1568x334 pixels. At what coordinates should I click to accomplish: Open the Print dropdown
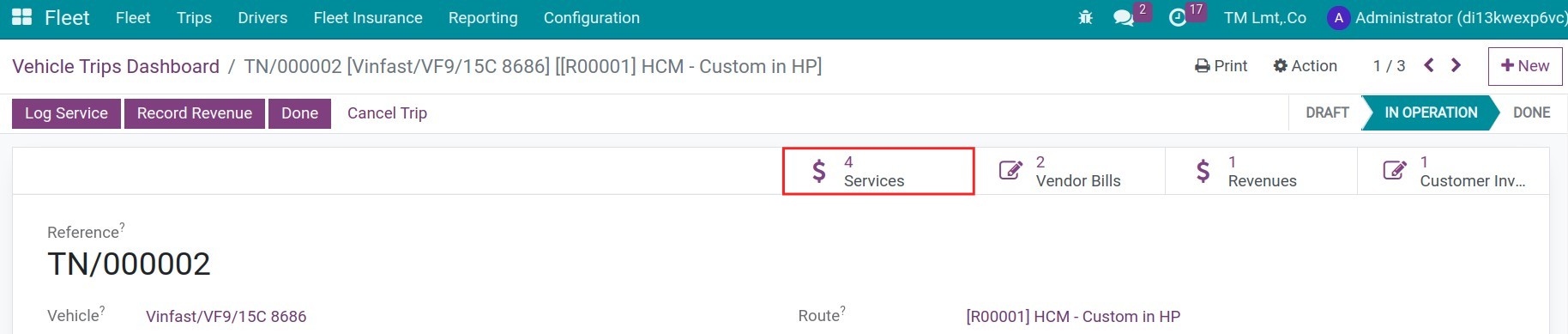point(1221,66)
